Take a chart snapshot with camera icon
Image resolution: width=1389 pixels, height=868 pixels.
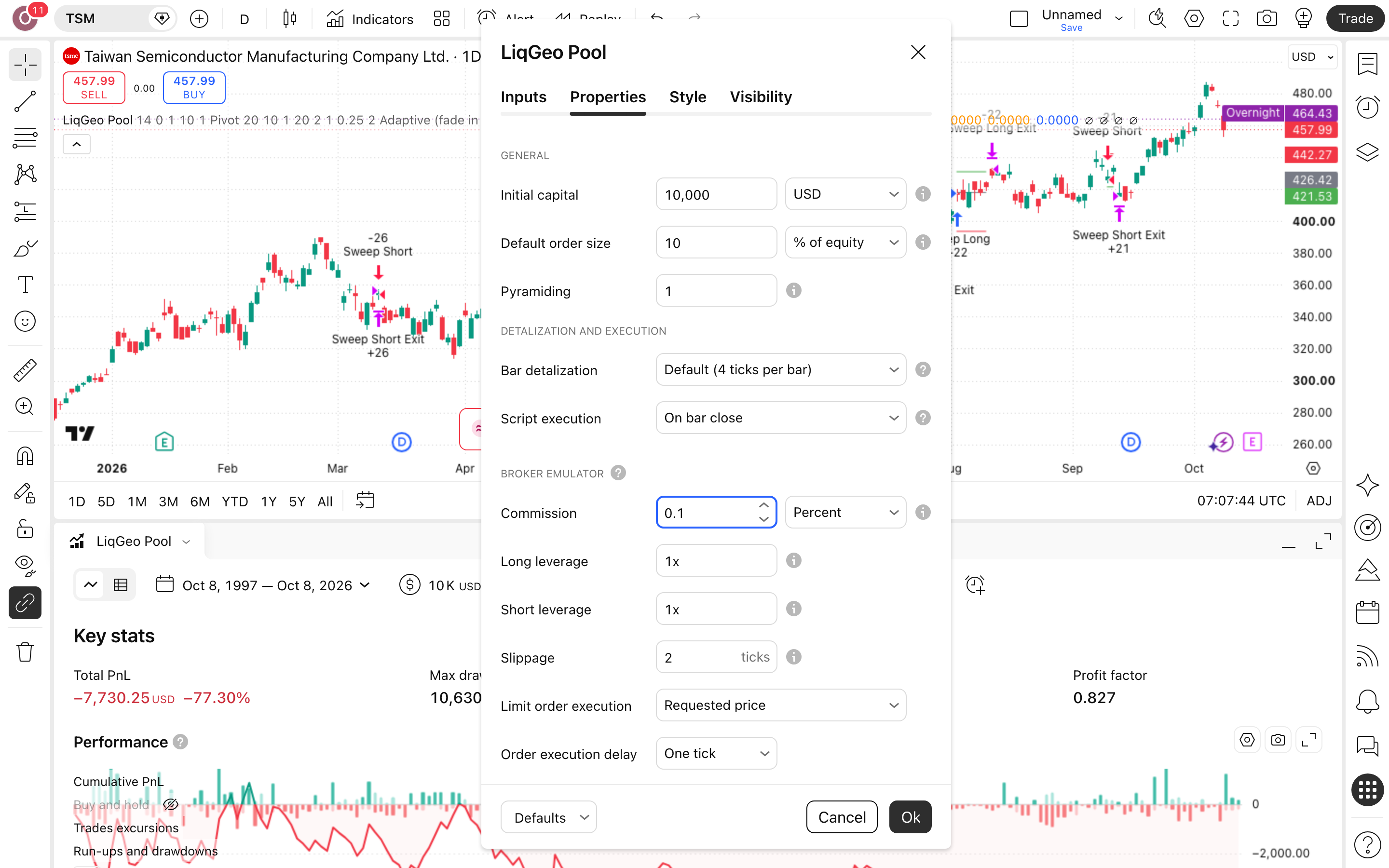[x=1267, y=19]
